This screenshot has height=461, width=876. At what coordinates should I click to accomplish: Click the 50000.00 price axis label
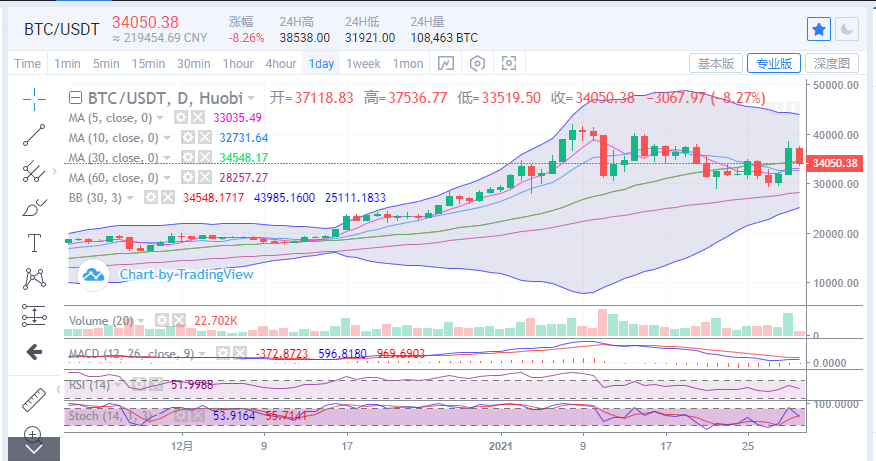click(x=836, y=85)
